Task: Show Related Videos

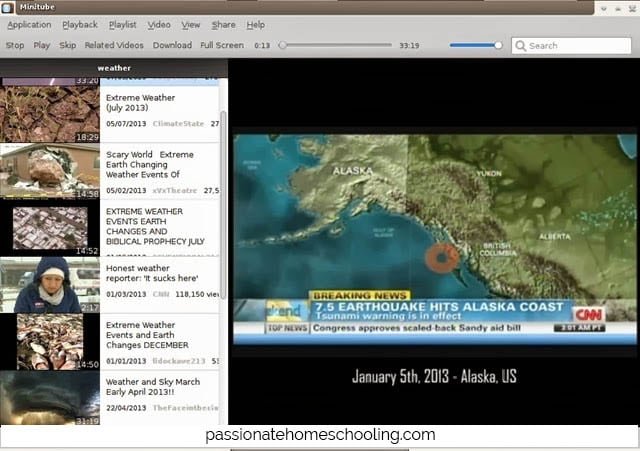Action: [114, 45]
